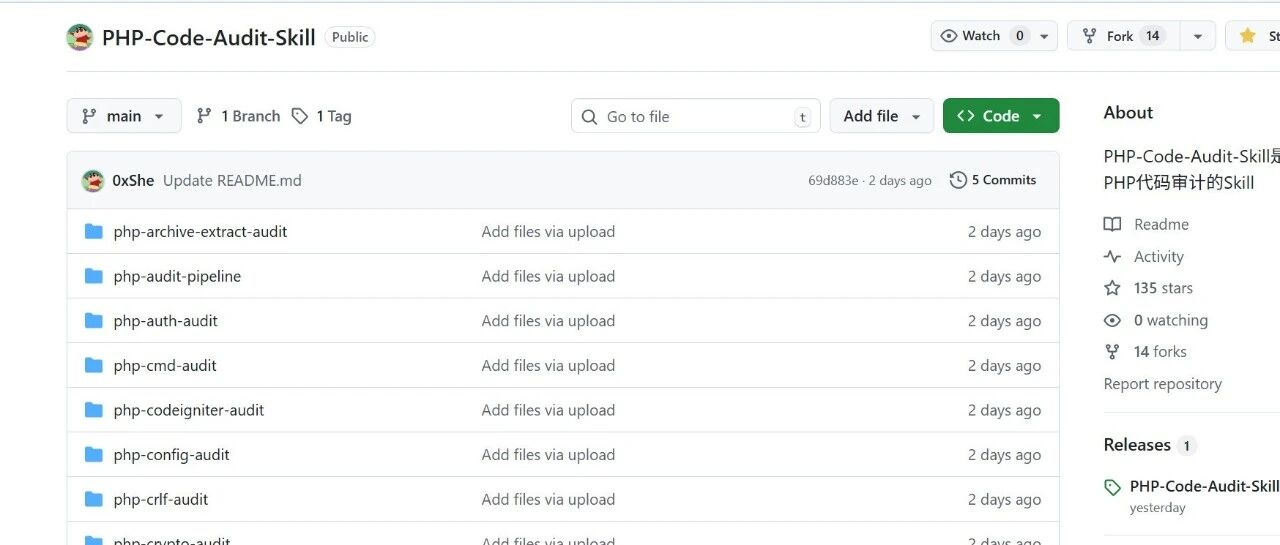Open commit message of php-config-audit row
The image size is (1280, 545).
tap(548, 454)
